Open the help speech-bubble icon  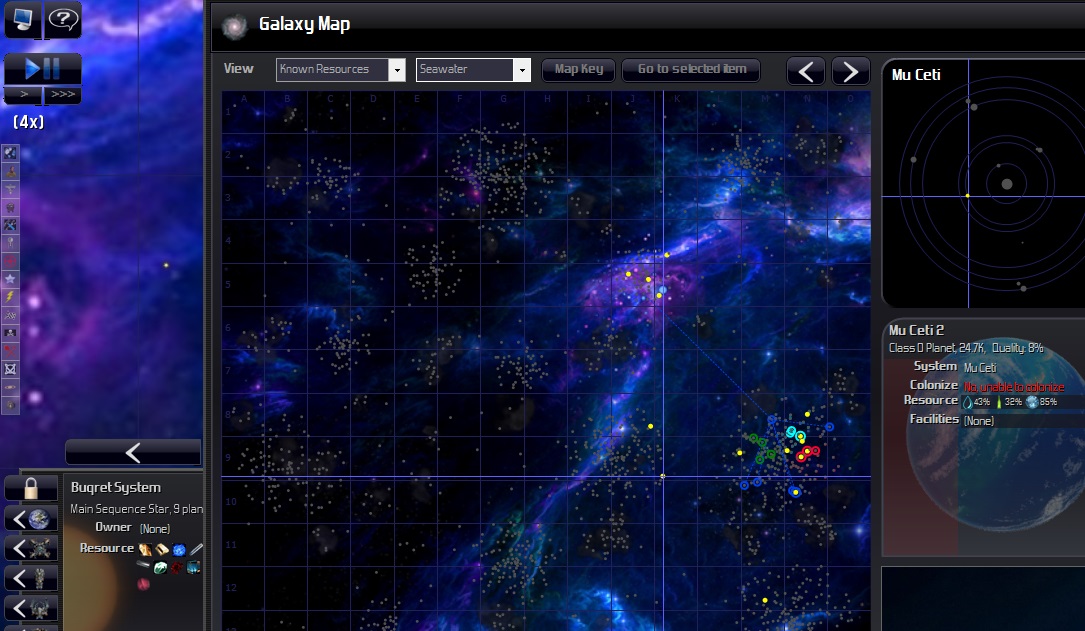63,19
